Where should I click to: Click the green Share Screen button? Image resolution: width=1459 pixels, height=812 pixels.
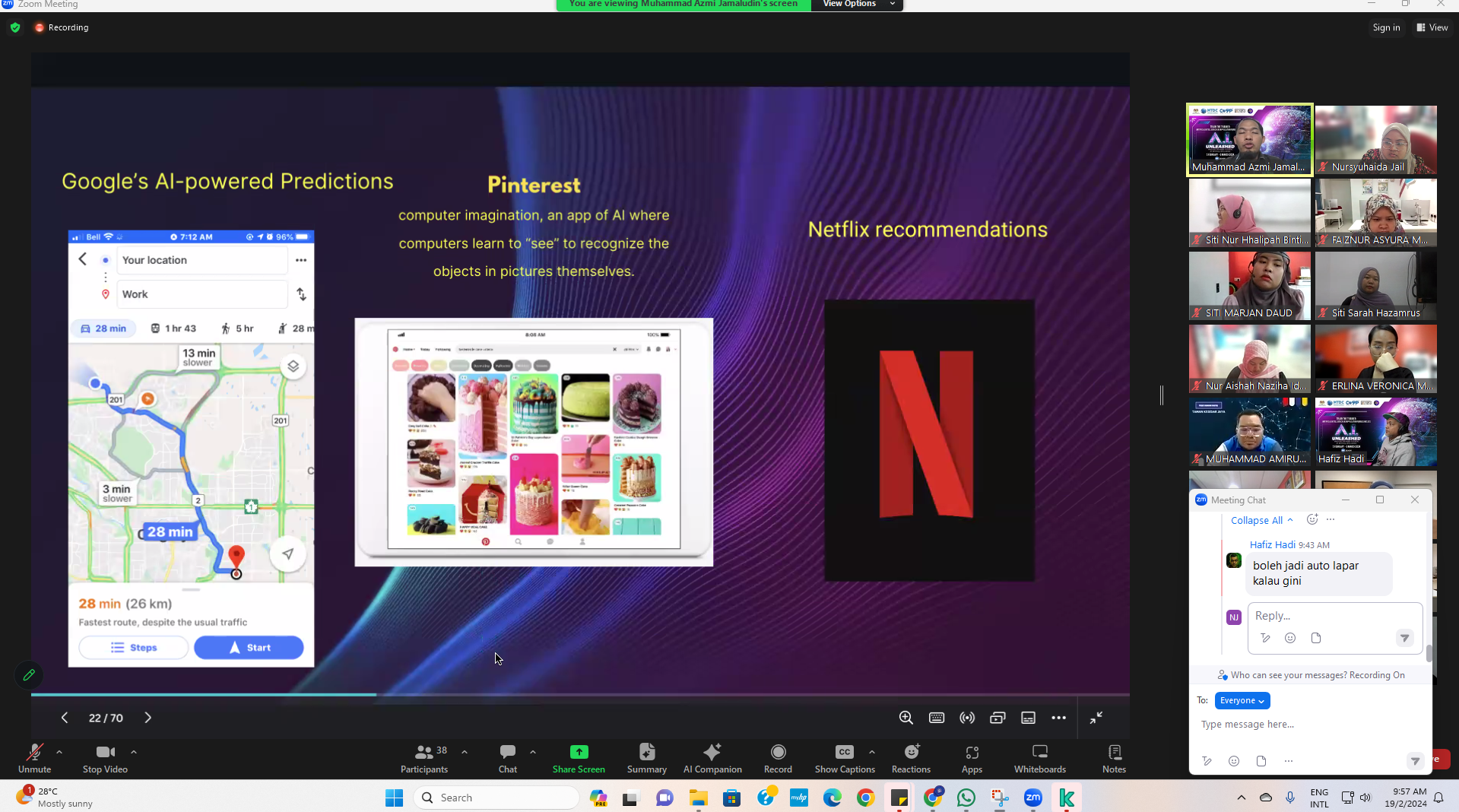point(579,758)
